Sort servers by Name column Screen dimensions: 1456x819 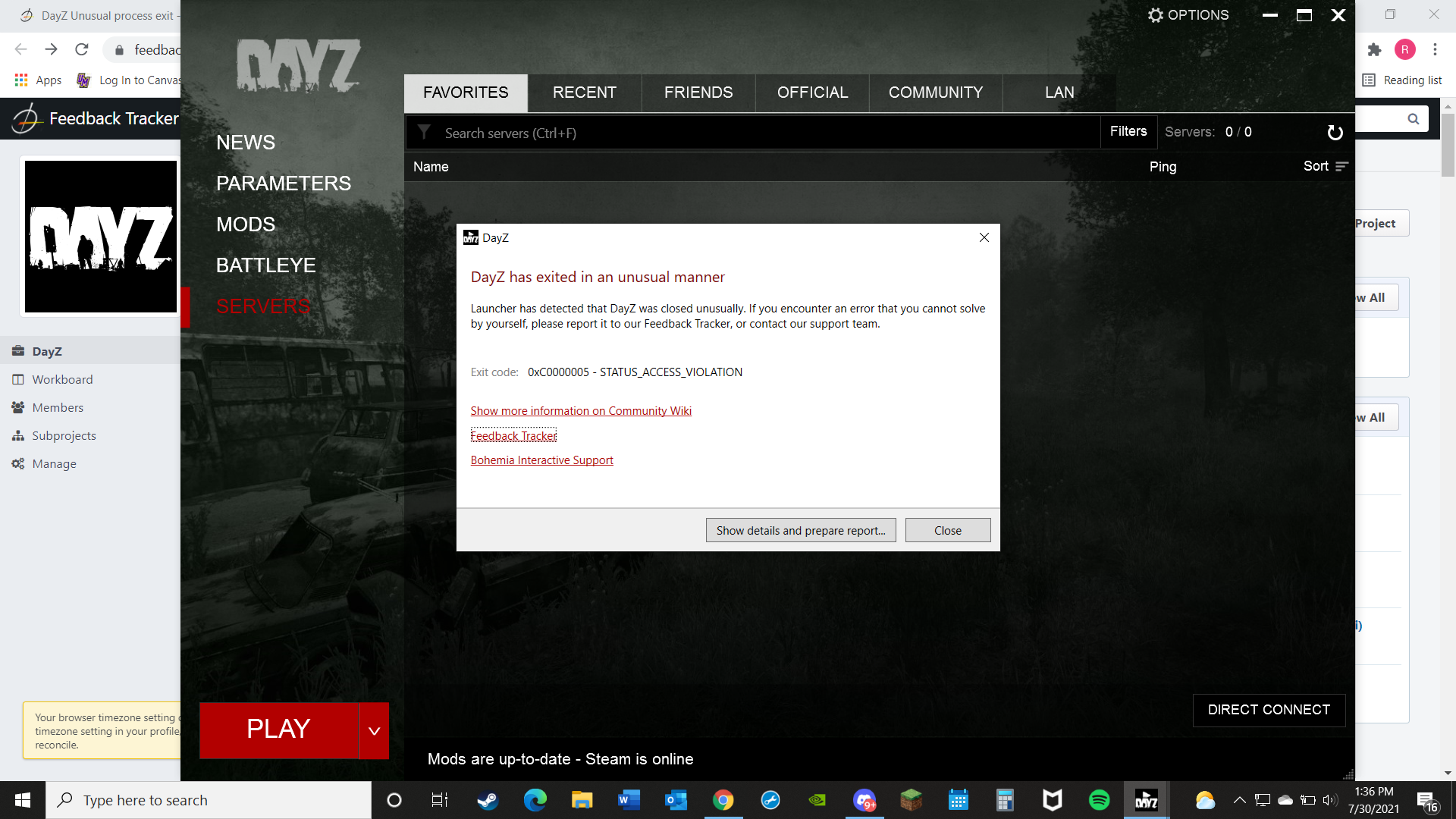click(431, 167)
